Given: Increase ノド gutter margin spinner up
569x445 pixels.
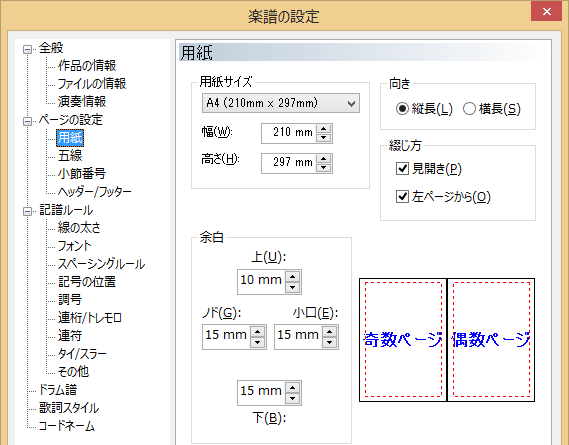Looking at the screenshot, I should 258,332.
